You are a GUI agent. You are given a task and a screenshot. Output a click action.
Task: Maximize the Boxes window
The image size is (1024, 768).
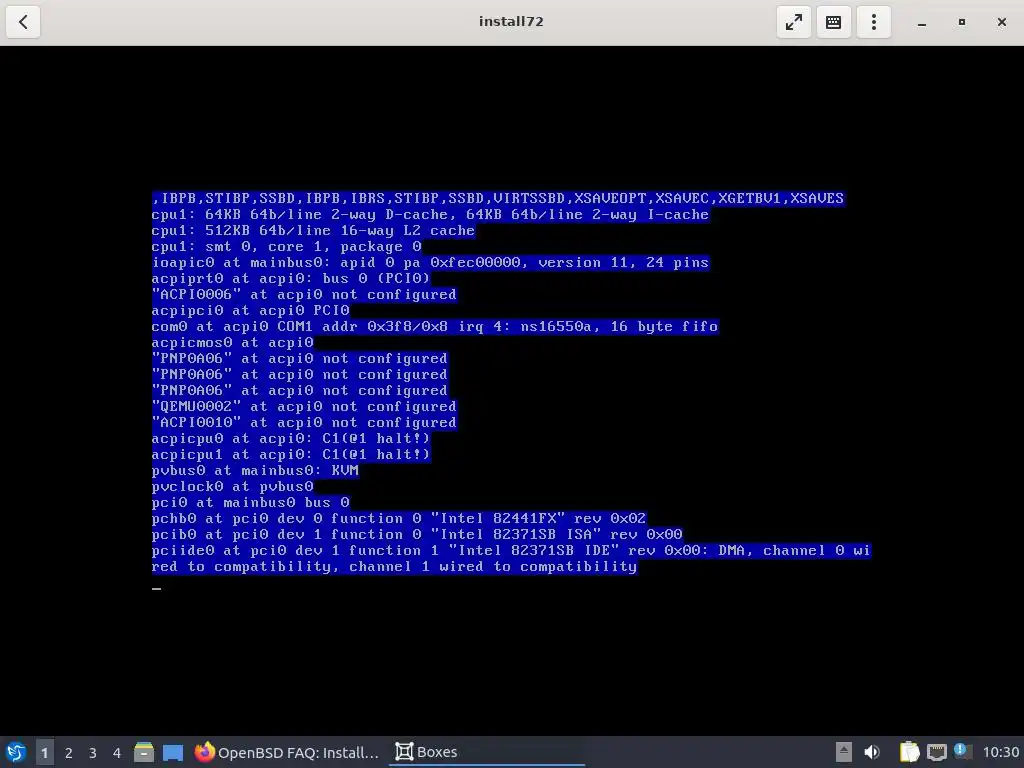961,22
